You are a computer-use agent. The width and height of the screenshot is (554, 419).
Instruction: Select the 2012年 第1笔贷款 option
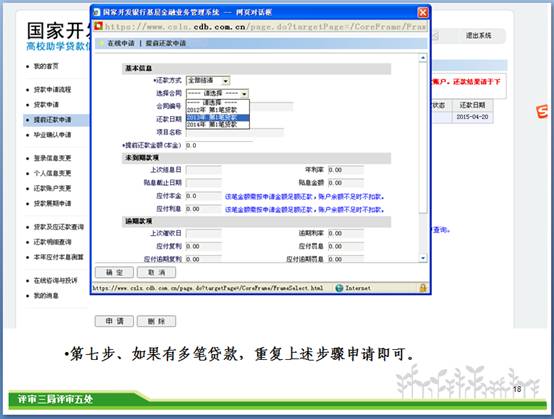click(x=217, y=110)
